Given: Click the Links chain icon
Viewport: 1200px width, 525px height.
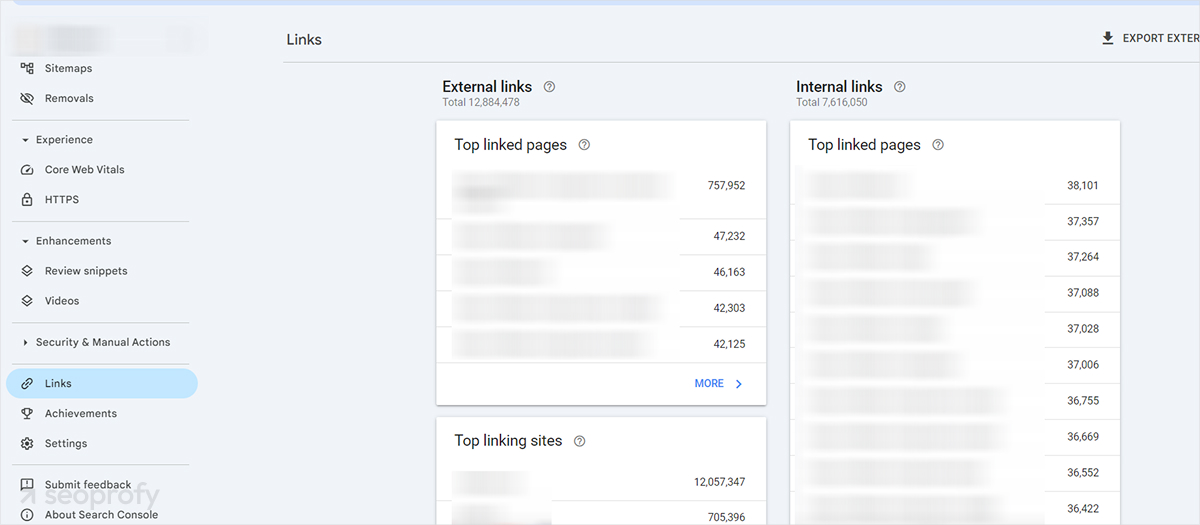Looking at the screenshot, I should point(27,384).
